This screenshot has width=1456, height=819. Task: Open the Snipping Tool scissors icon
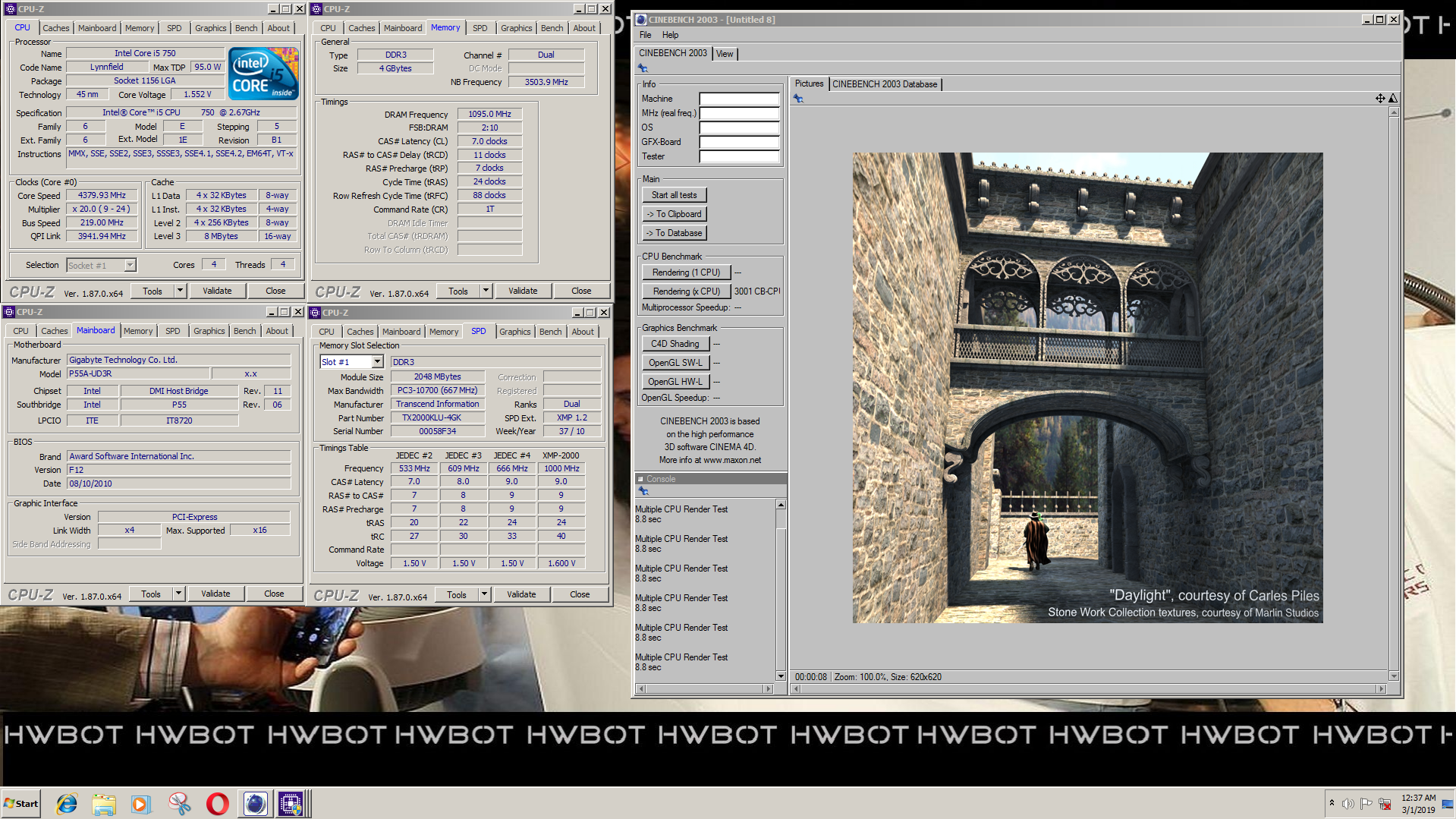tap(179, 803)
